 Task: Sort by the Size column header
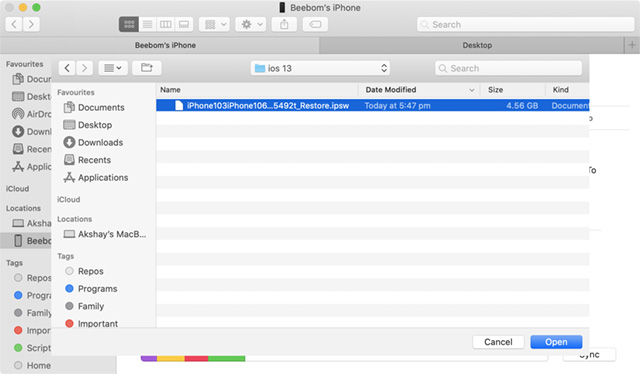[x=513, y=90]
